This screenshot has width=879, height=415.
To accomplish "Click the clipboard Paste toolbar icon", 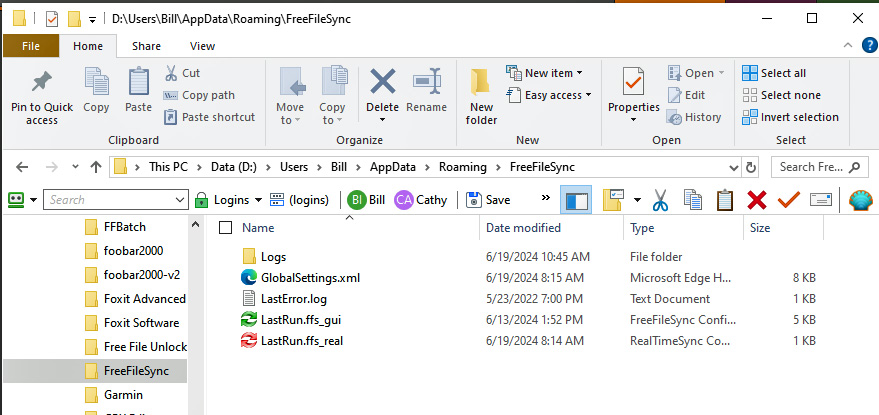I will tap(725, 200).
